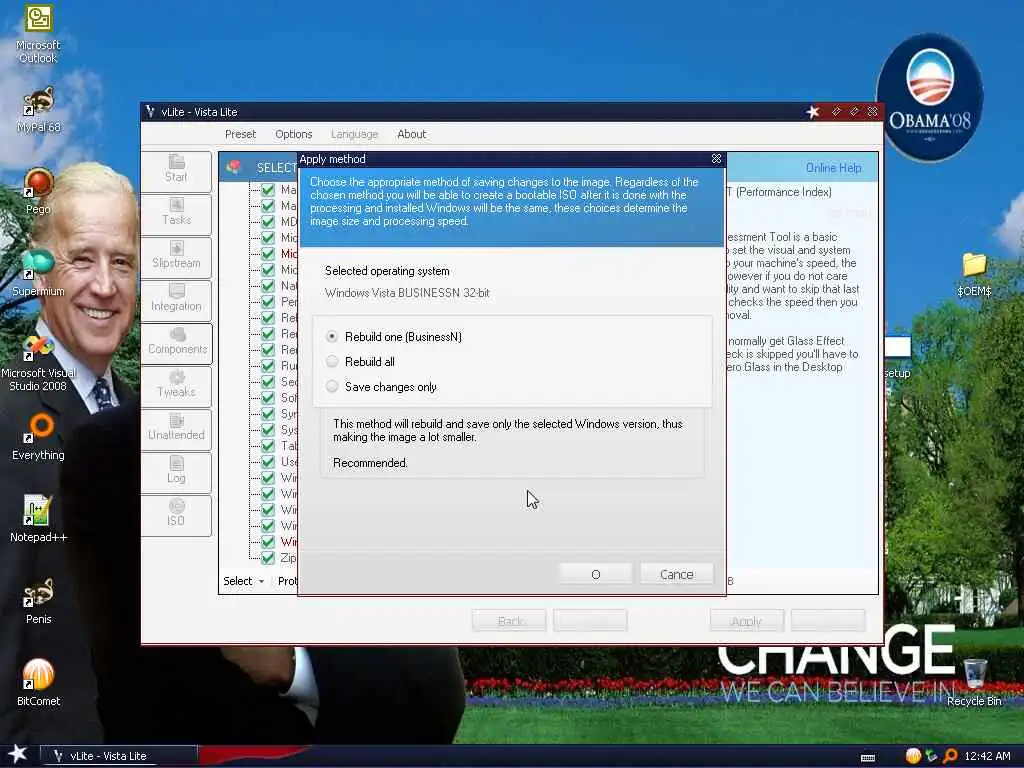1024x768 pixels.
Task: Select the MyPal 68 desktop shortcut
Action: tap(38, 110)
